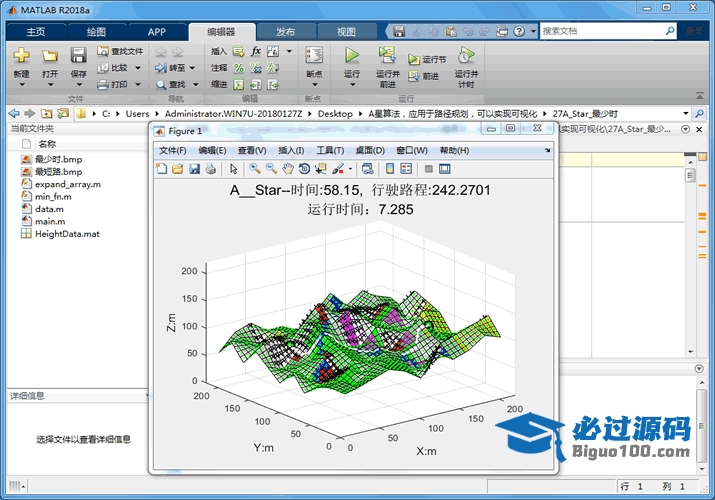The height and width of the screenshot is (500, 715).
Task: Open Figure 1 Insert (插入) menu
Action: pos(291,150)
